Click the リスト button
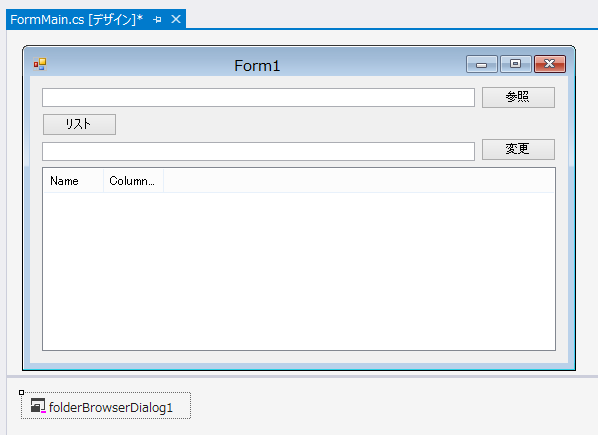 click(79, 124)
